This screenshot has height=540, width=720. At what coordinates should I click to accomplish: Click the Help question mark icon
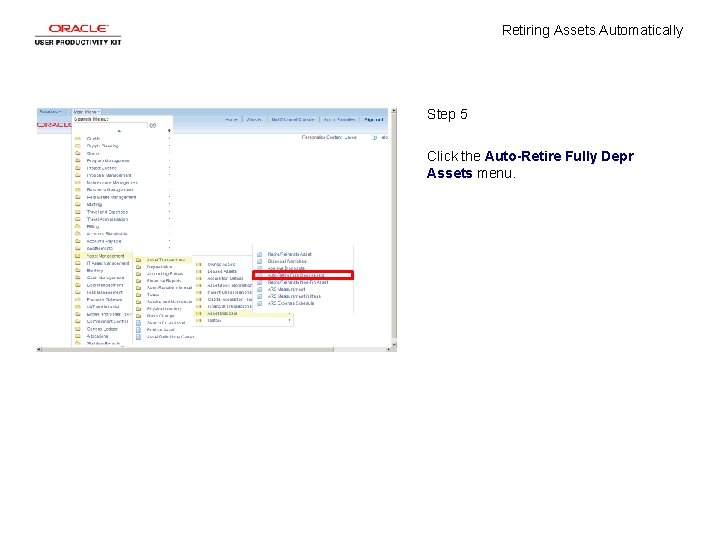coord(375,137)
